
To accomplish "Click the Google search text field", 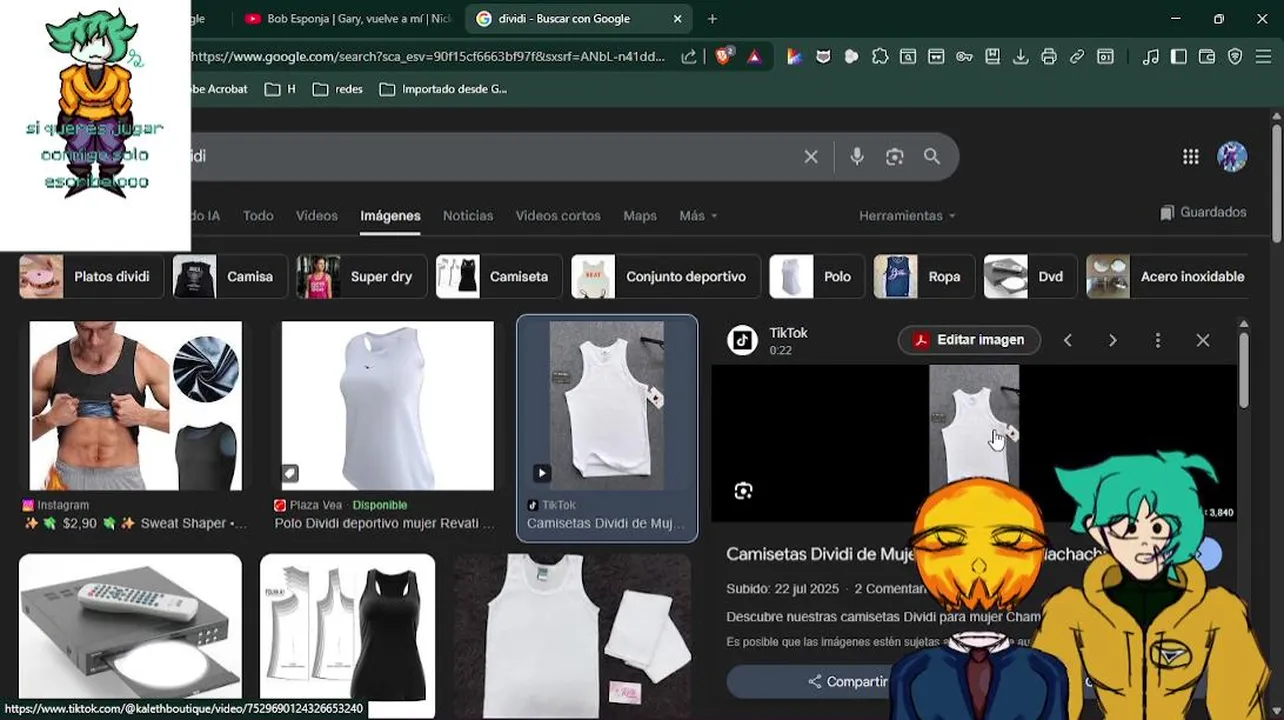I will pos(490,156).
